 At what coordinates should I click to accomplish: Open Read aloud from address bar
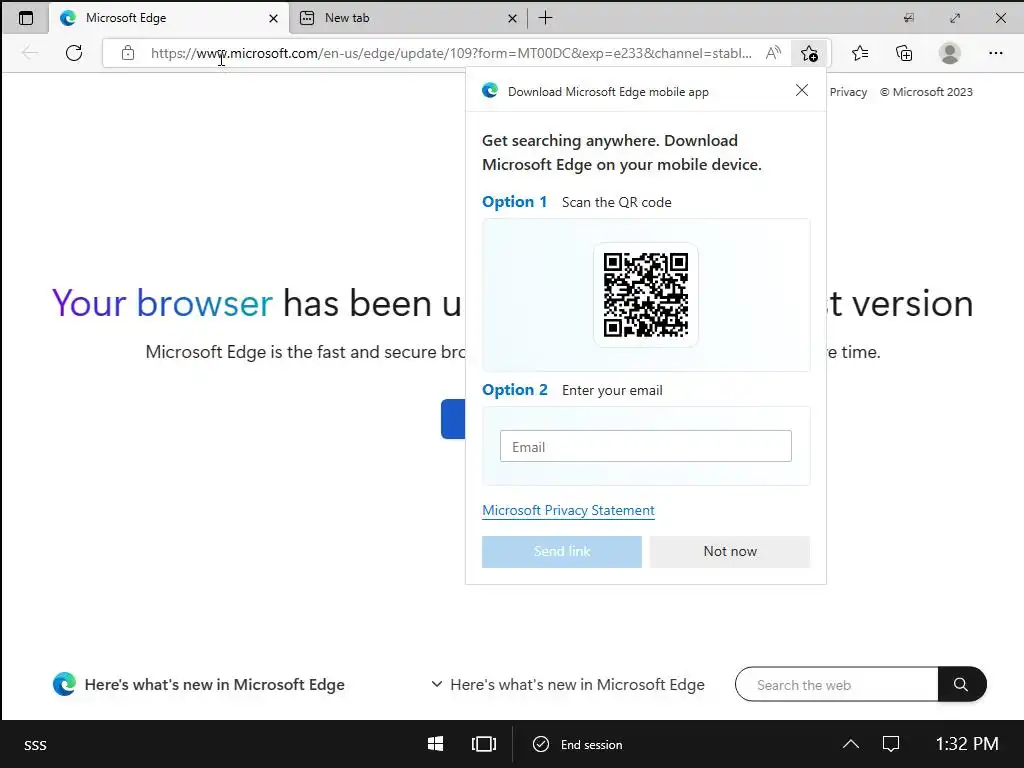[x=773, y=53]
